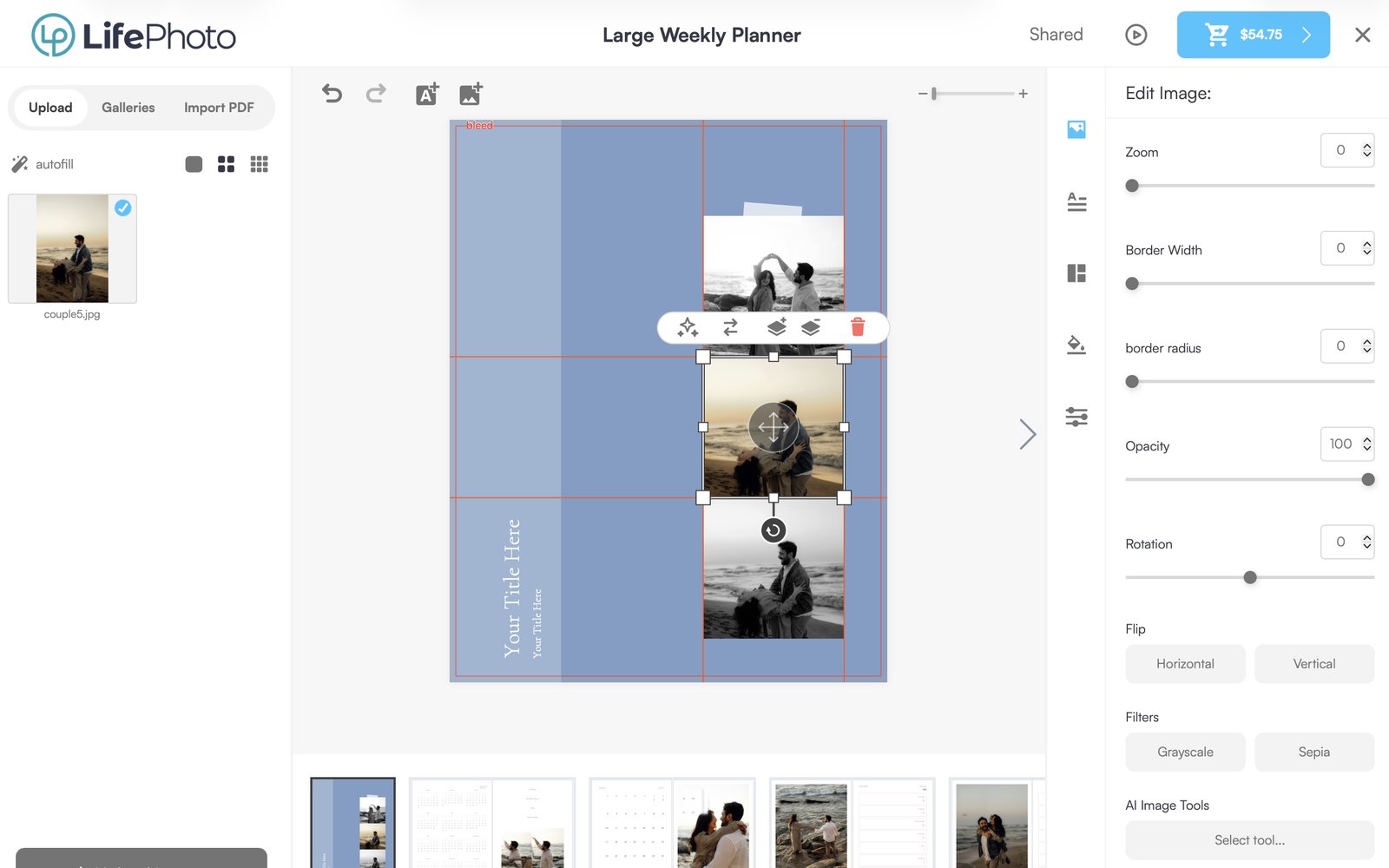Open the adjustments sliders icon
This screenshot has width=1389, height=868.
(1076, 417)
